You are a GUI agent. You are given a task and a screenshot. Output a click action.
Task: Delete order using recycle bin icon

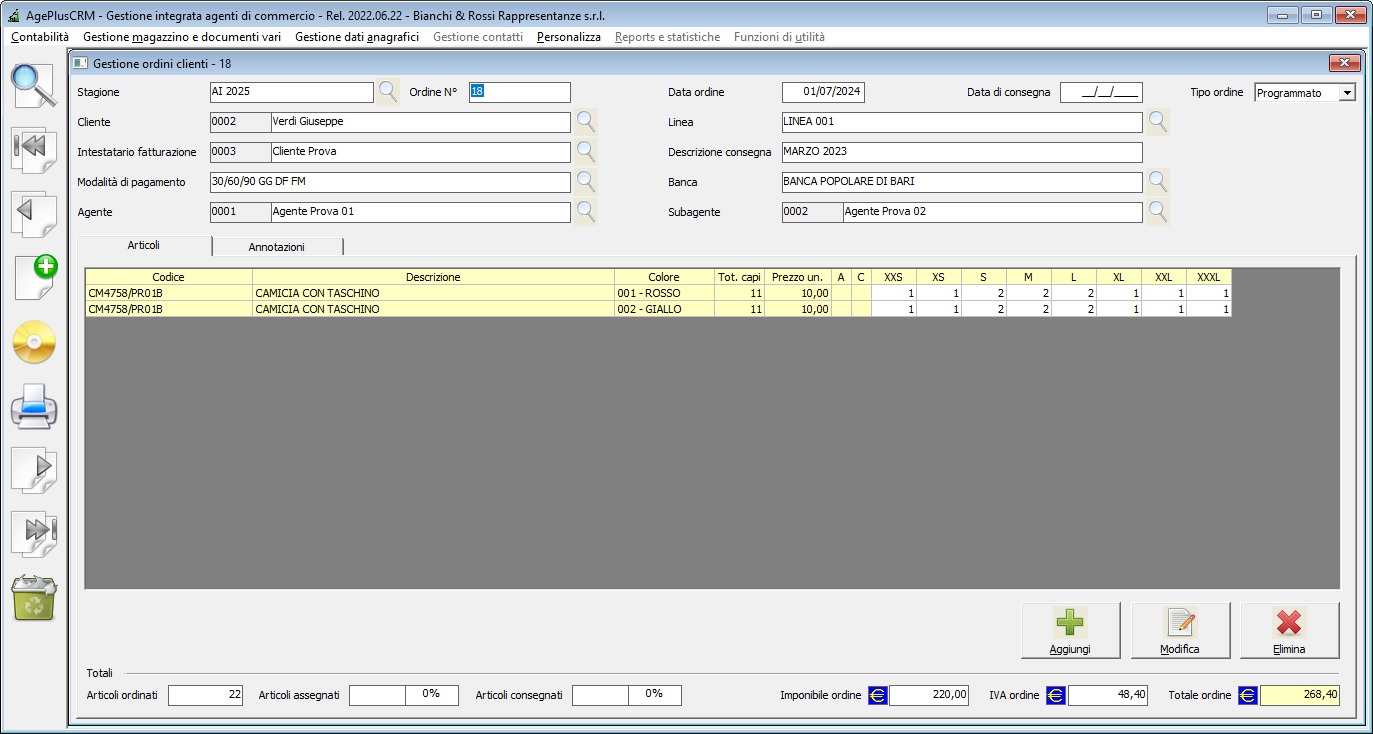pos(34,598)
